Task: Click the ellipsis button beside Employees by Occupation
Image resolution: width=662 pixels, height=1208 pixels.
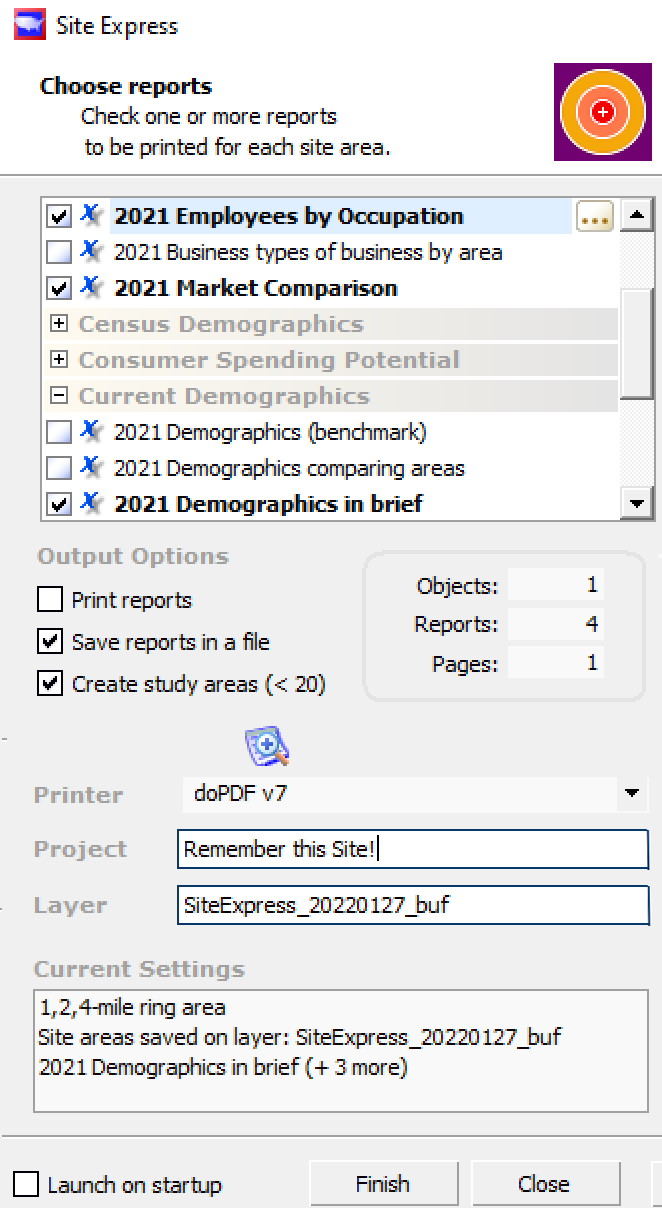Action: pyautogui.click(x=595, y=216)
